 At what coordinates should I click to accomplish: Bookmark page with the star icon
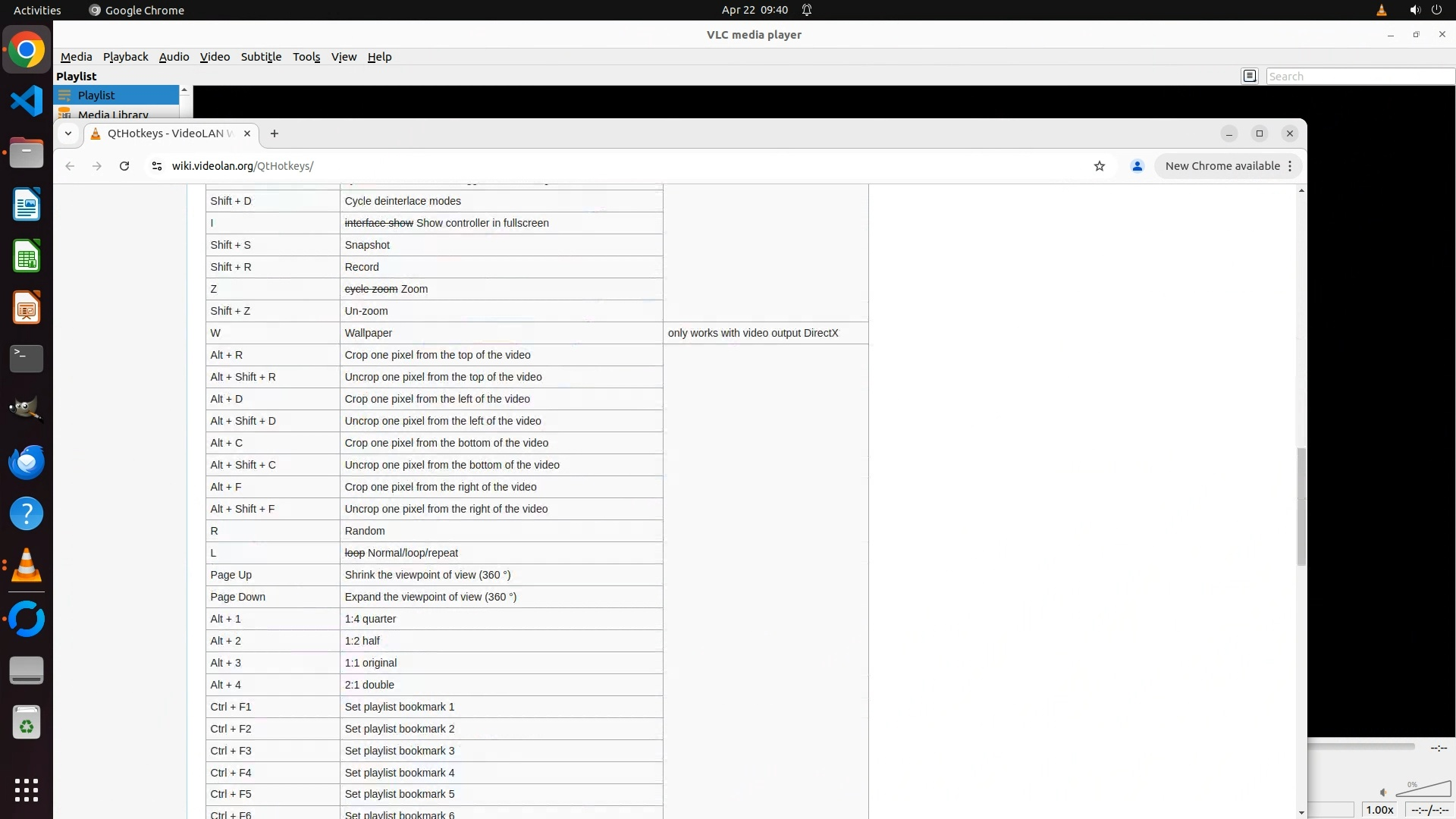tap(1100, 166)
